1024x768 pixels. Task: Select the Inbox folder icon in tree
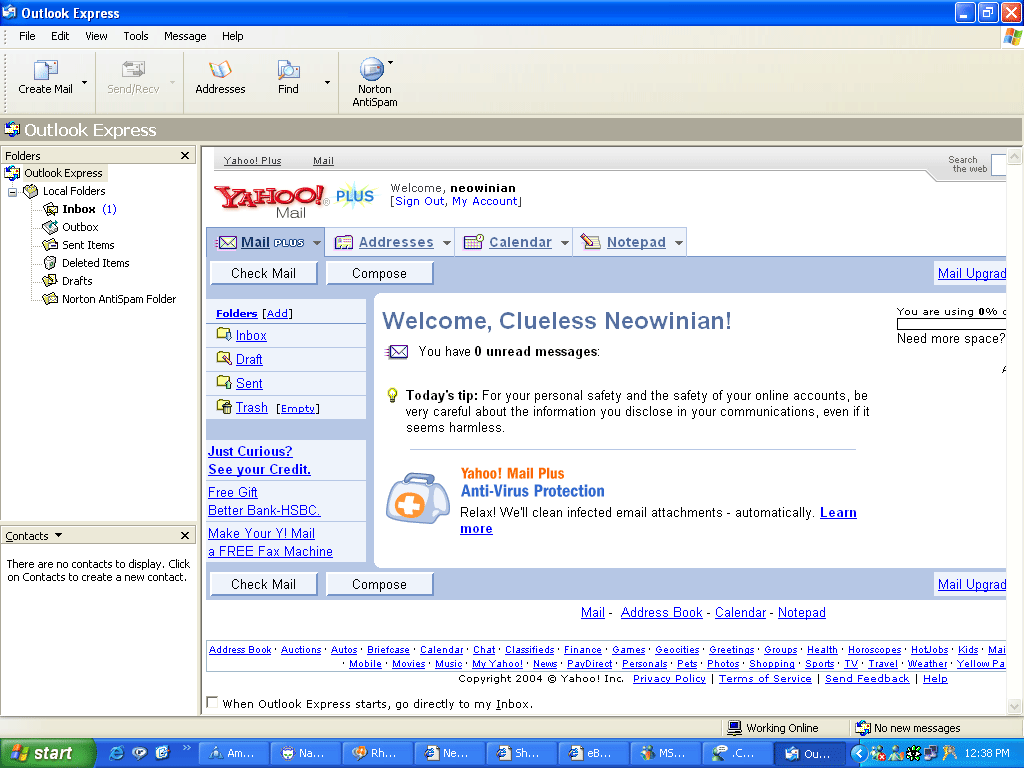point(50,209)
